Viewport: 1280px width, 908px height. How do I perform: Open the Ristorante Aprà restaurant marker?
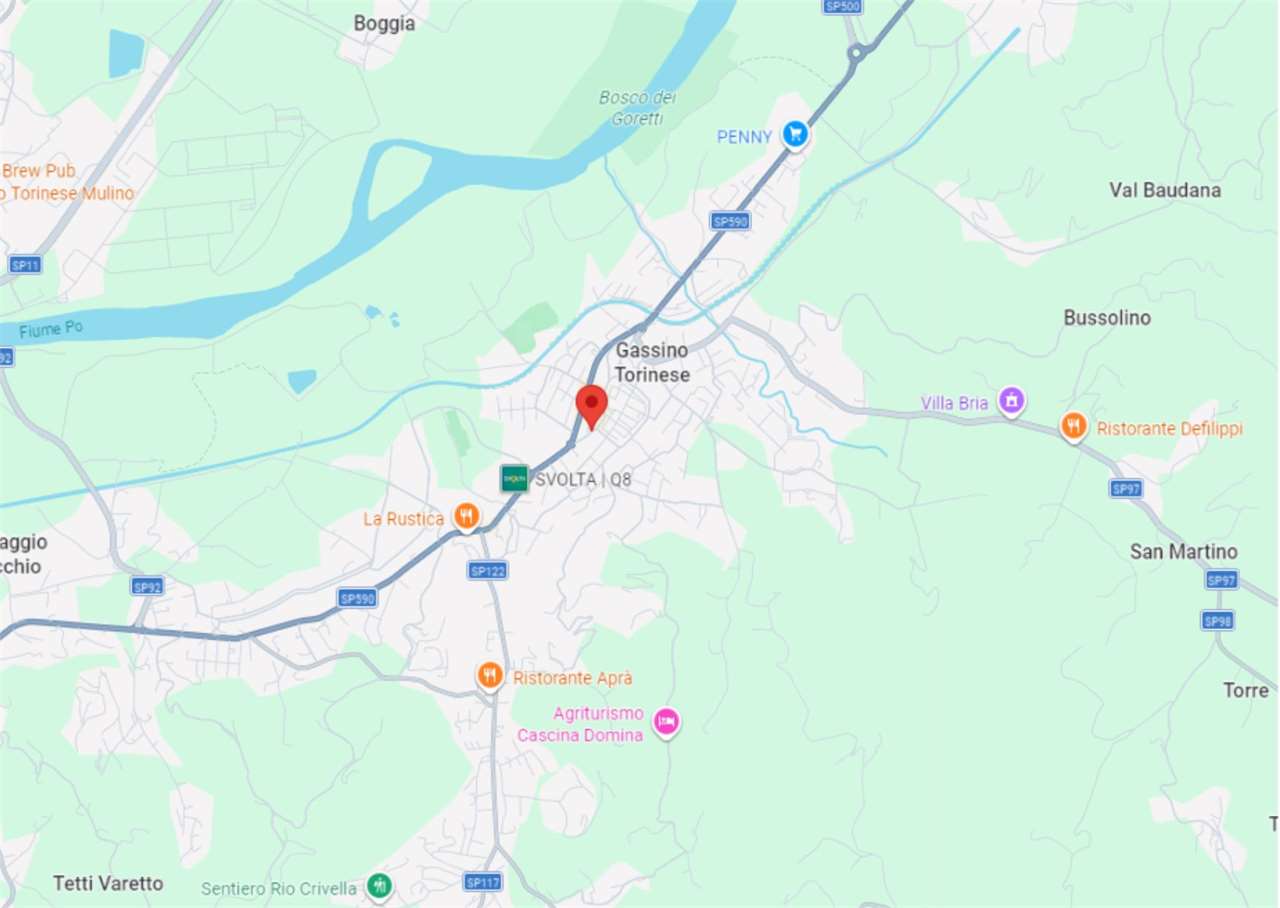[x=489, y=677]
